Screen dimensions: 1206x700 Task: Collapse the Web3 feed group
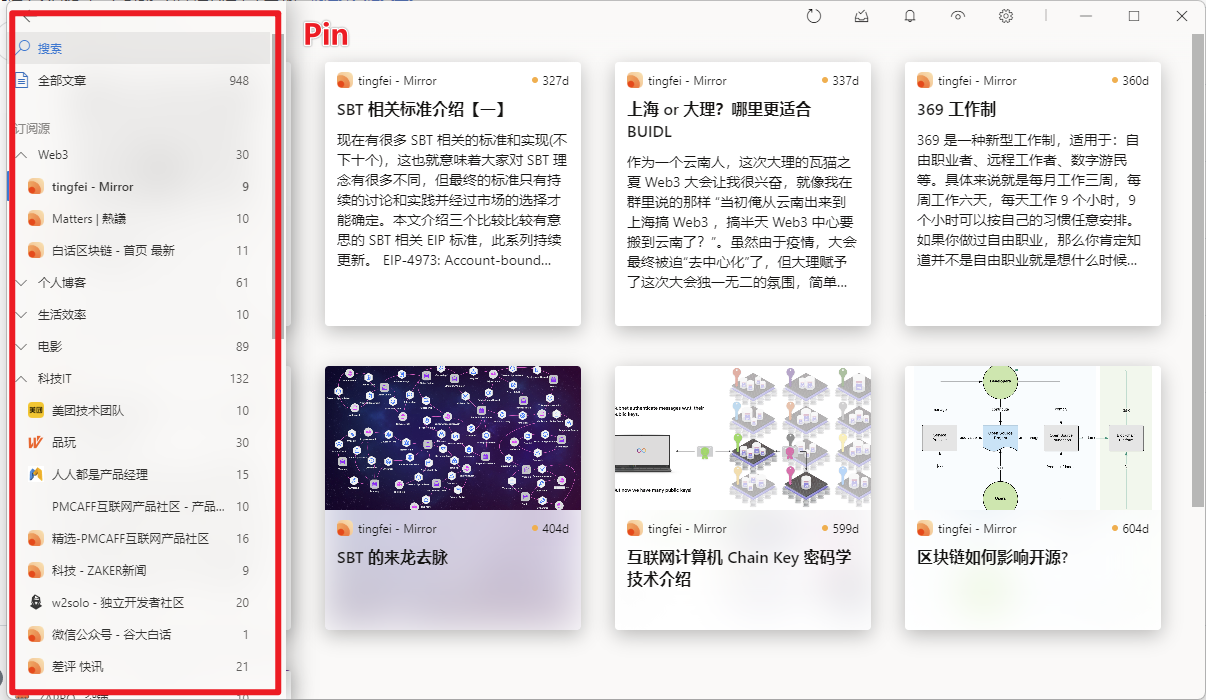tap(22, 154)
